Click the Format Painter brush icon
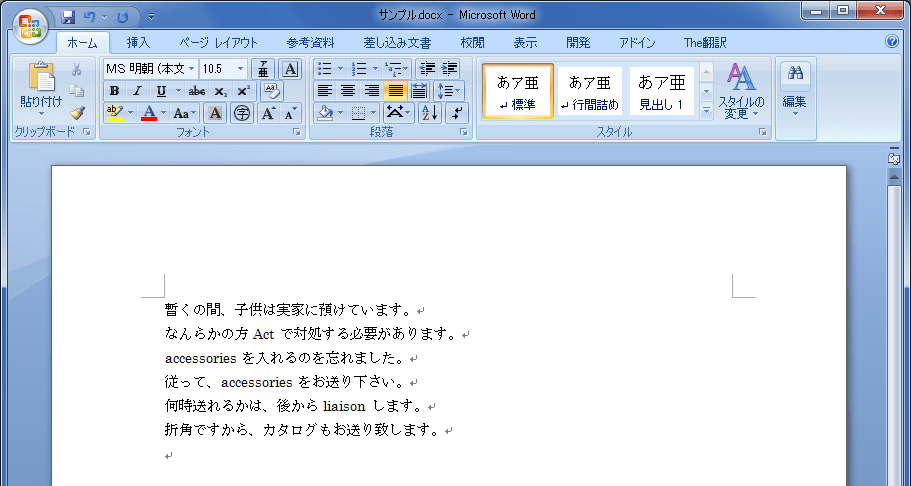 pos(77,113)
